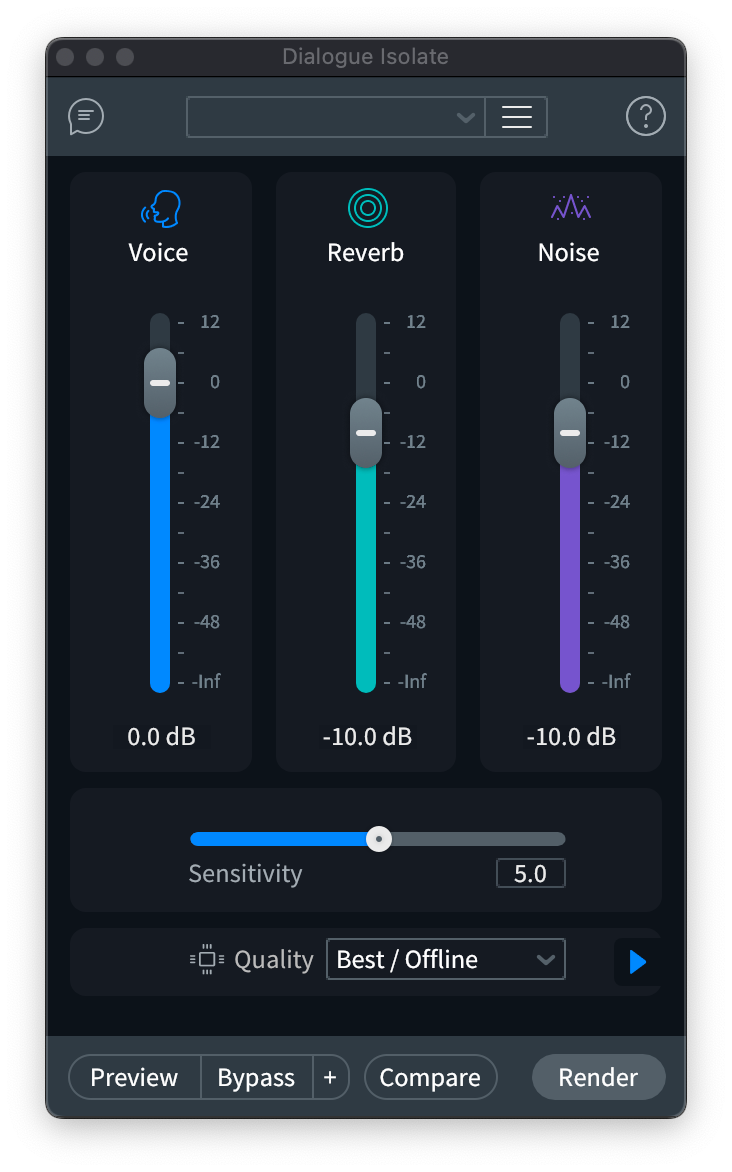Open the preset hamburger menu
This screenshot has height=1172, width=732.
[x=516, y=117]
